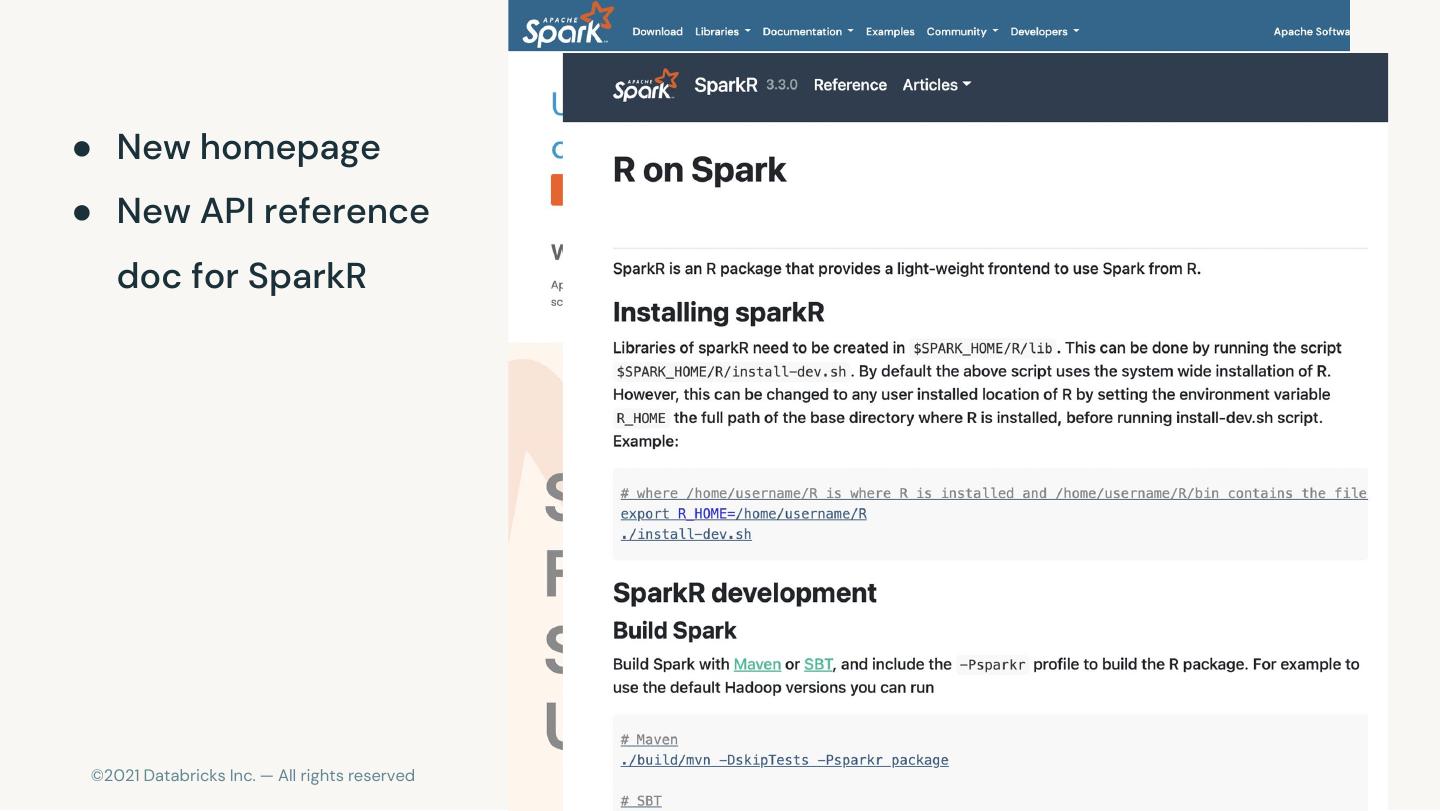This screenshot has width=1440, height=811.
Task: Click the ./install-dev.sh code line
Action: 686,534
